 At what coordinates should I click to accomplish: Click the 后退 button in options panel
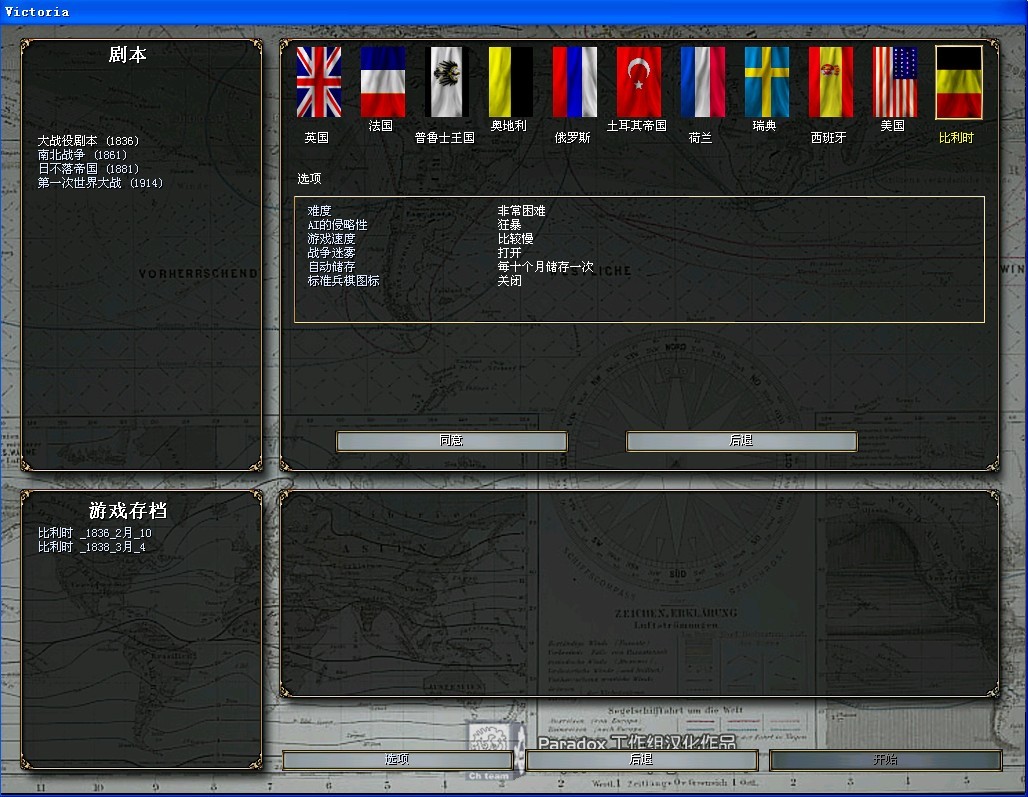[741, 440]
